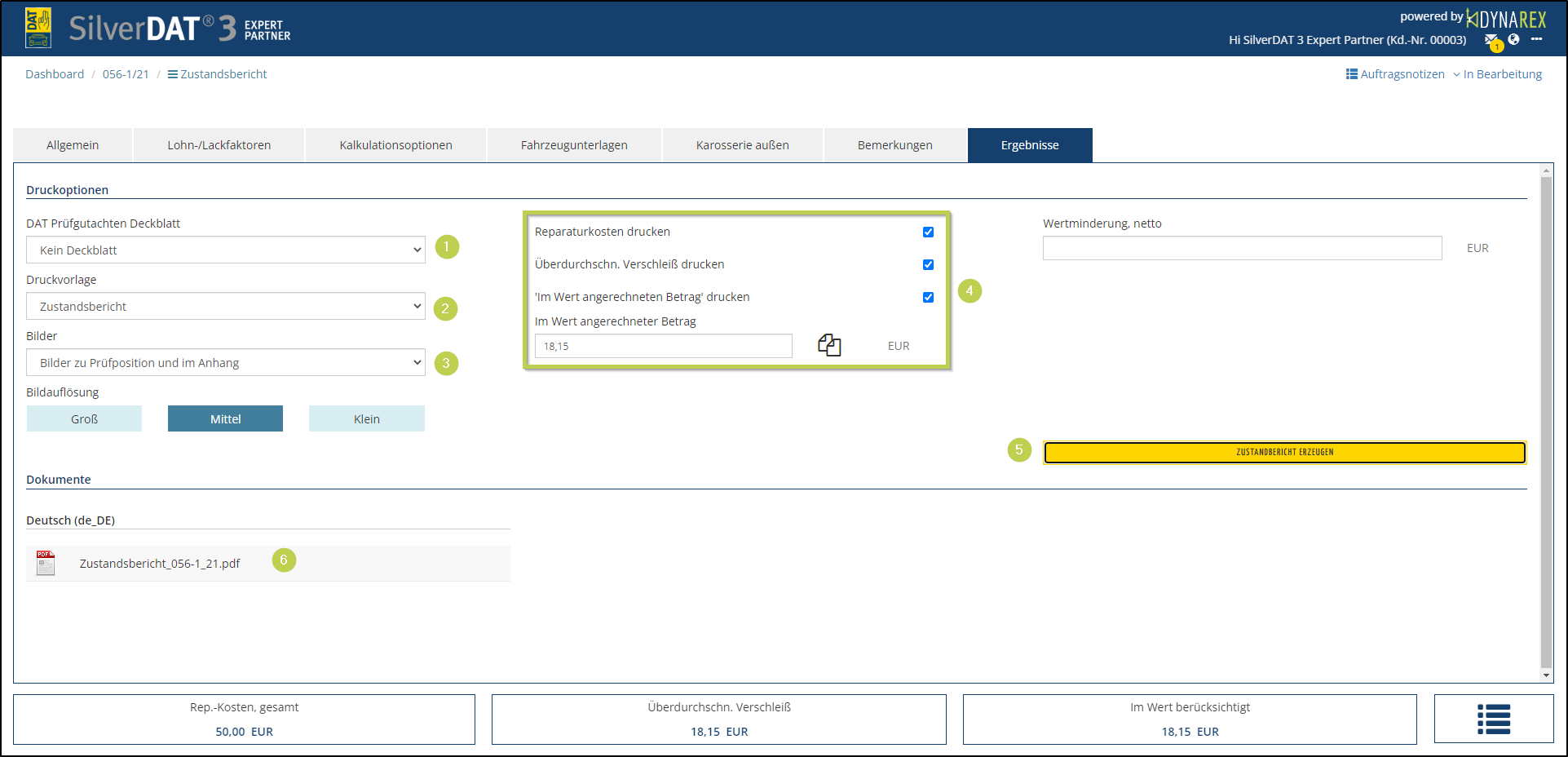Open the three-dots more menu
Viewport: 1568px width, 757px height.
pos(1536,39)
